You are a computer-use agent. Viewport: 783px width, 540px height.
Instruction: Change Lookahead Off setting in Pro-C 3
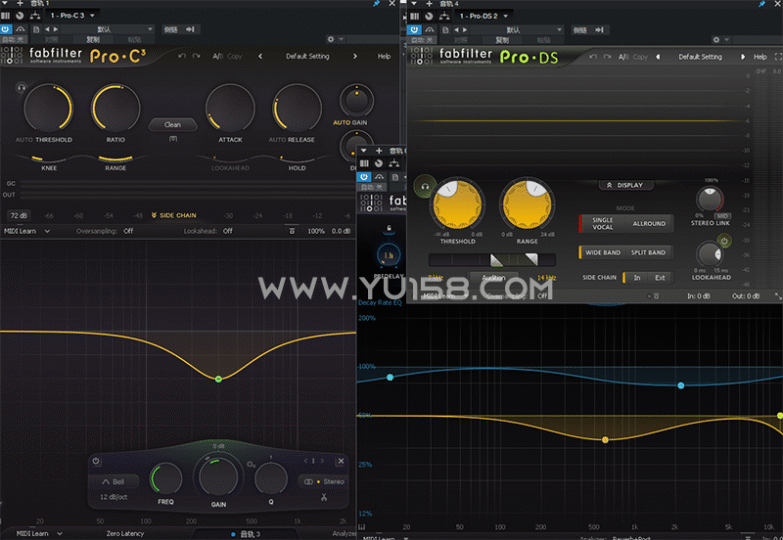pyautogui.click(x=228, y=231)
